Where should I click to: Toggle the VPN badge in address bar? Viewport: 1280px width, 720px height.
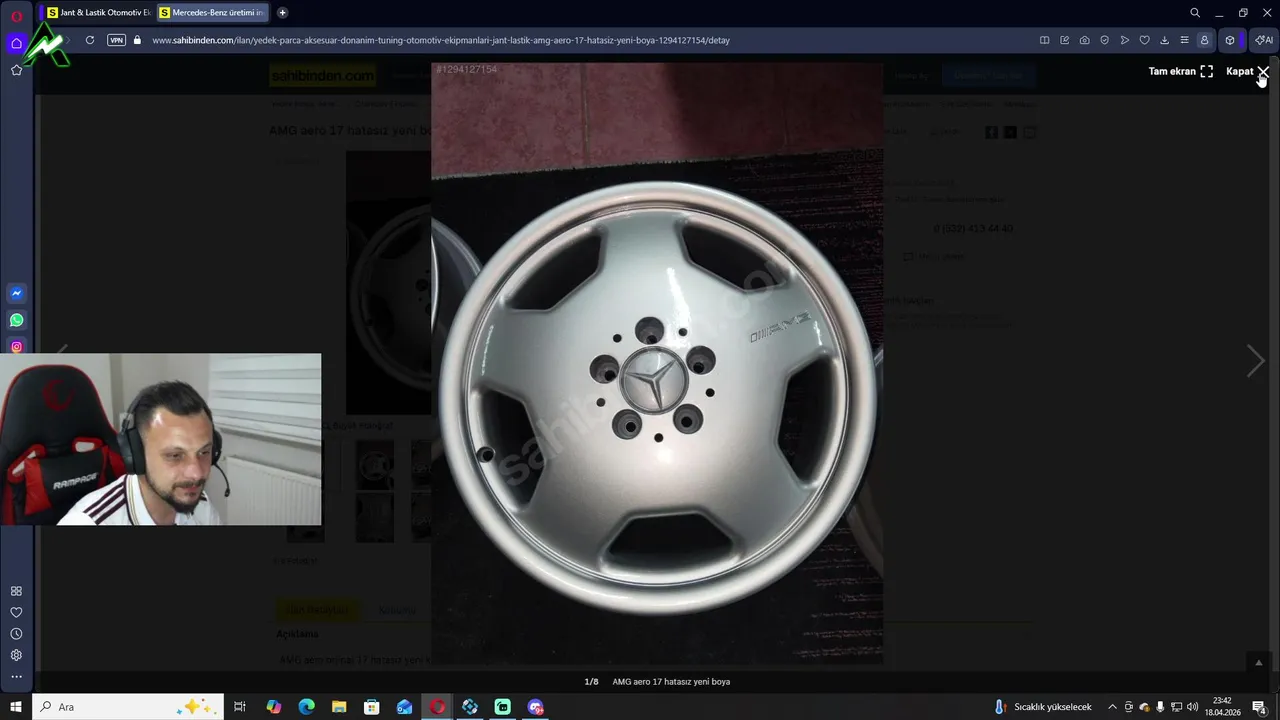[116, 40]
